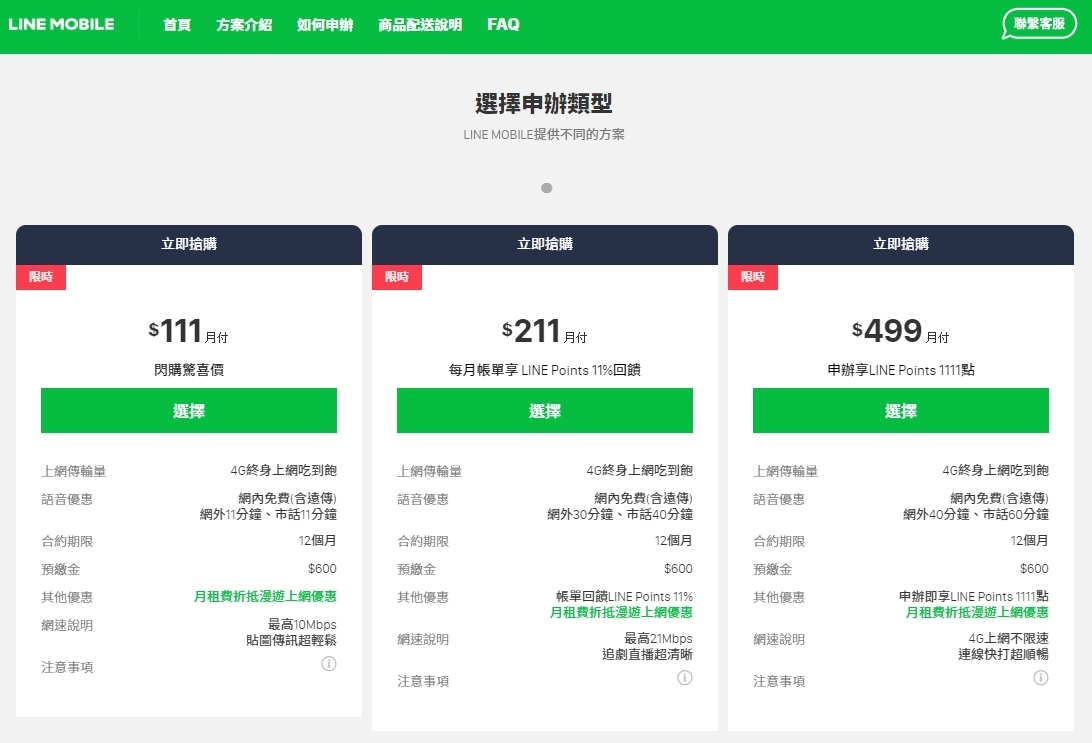Click the 選擇申辦類型 heading
Viewport: 1092px width, 743px height.
(544, 104)
